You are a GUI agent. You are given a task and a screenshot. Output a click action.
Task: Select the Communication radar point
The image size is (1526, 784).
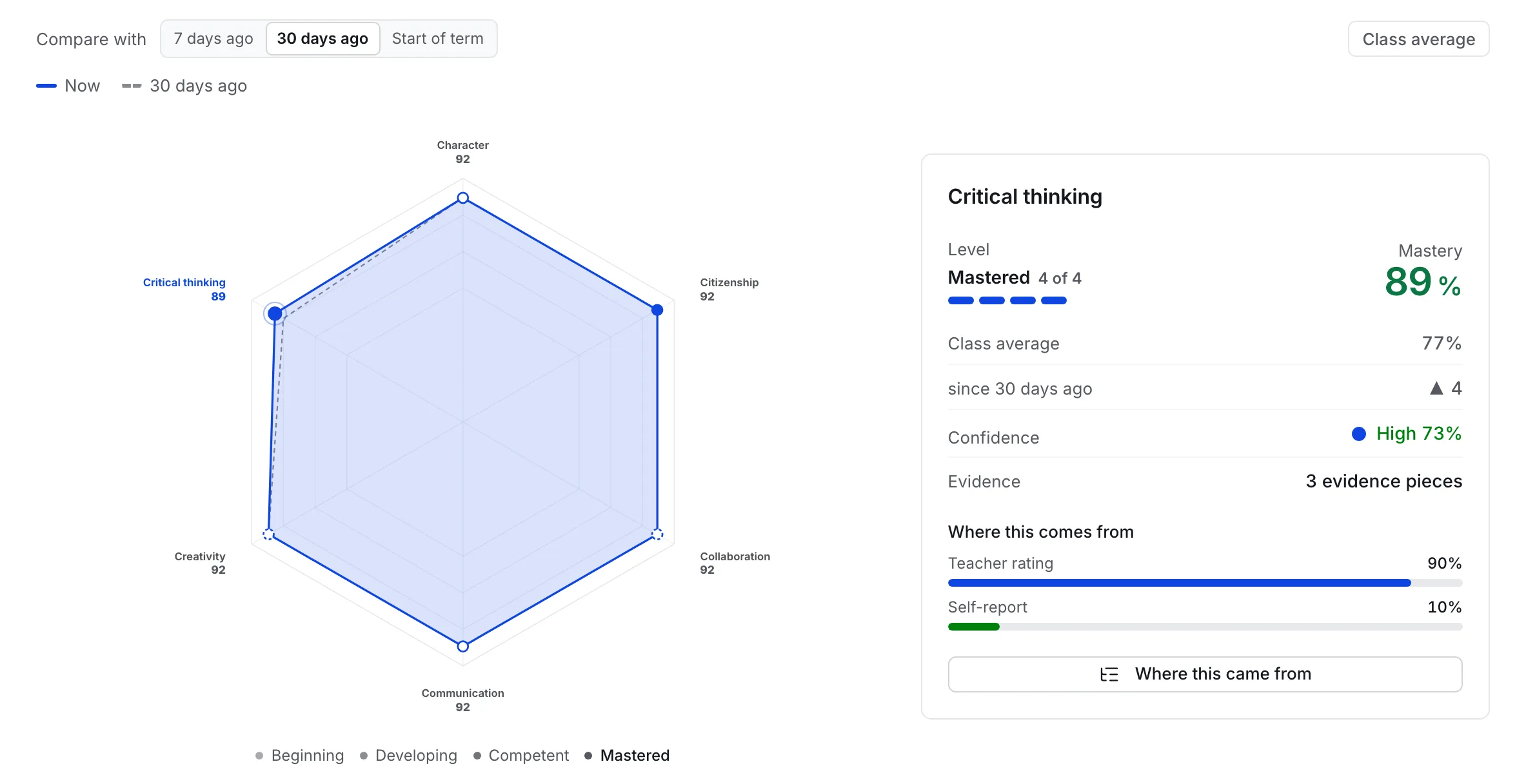point(463,646)
